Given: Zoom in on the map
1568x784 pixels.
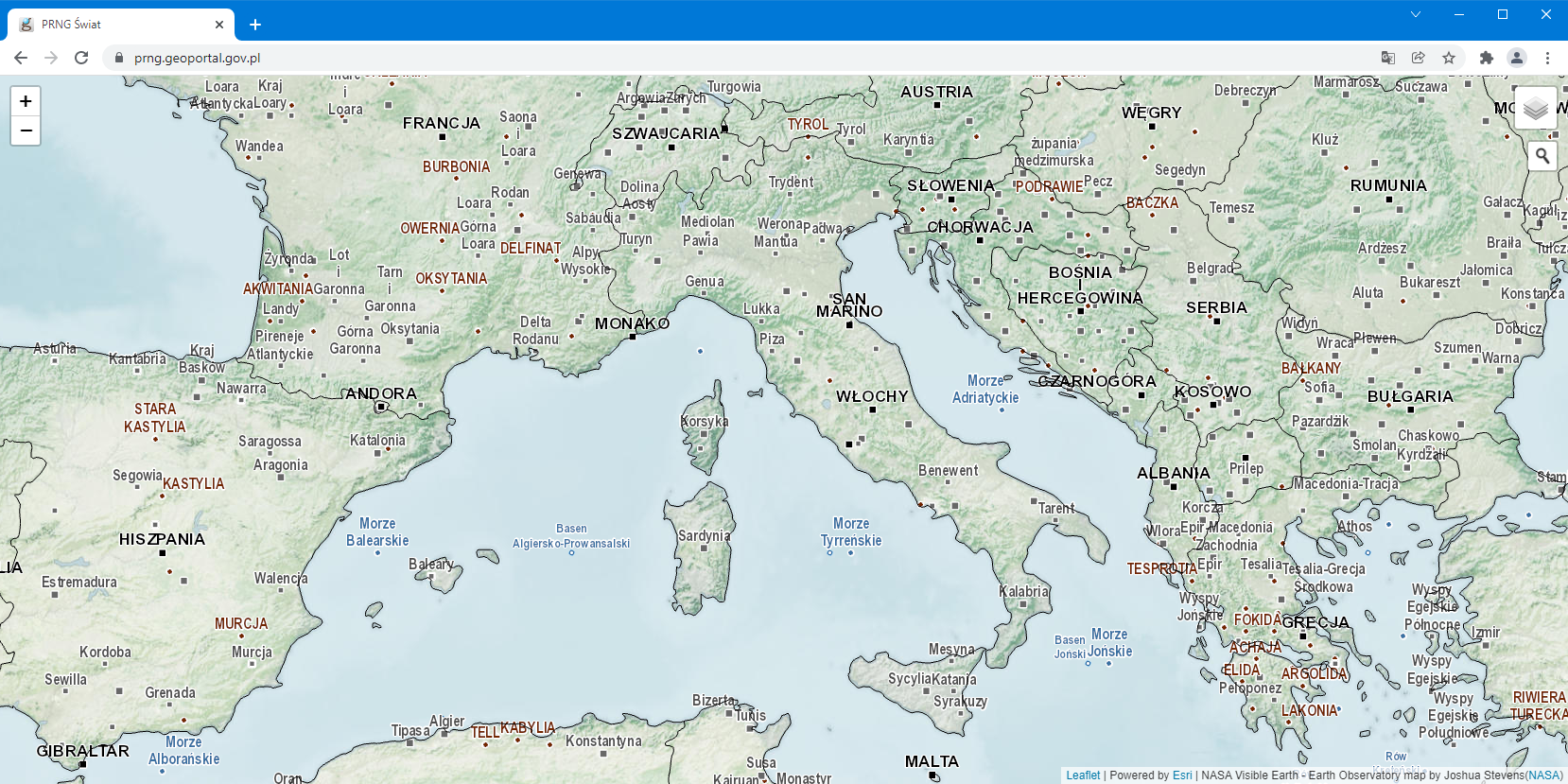Looking at the screenshot, I should [x=26, y=101].
